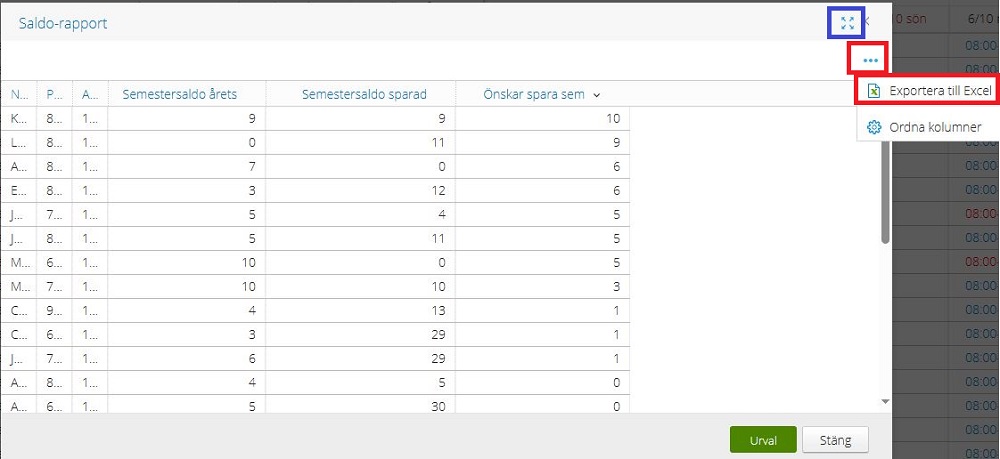Open the three-dots options menu
This screenshot has width=1000, height=459.
pos(869,60)
